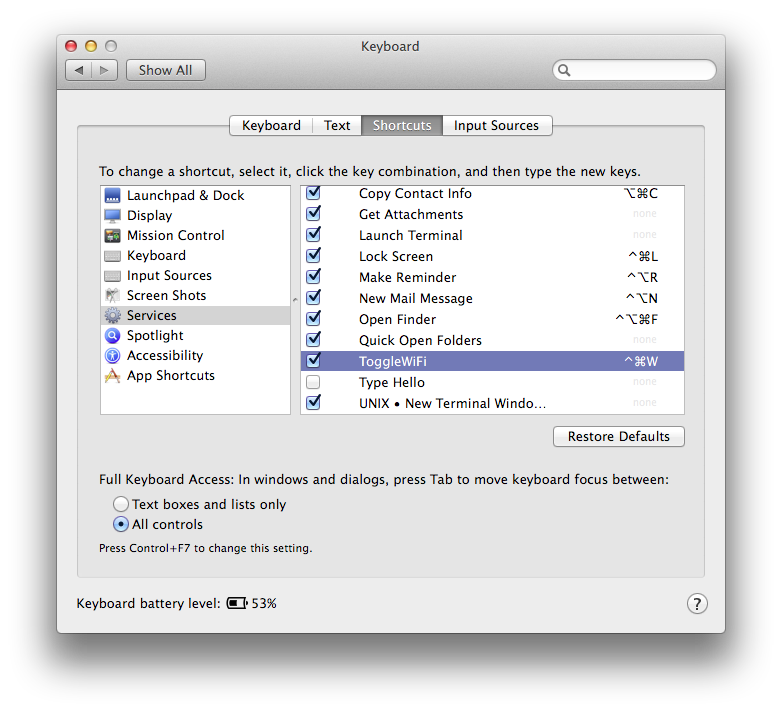Viewport: 782px width, 712px height.
Task: Select the Shortcuts tab
Action: [402, 125]
